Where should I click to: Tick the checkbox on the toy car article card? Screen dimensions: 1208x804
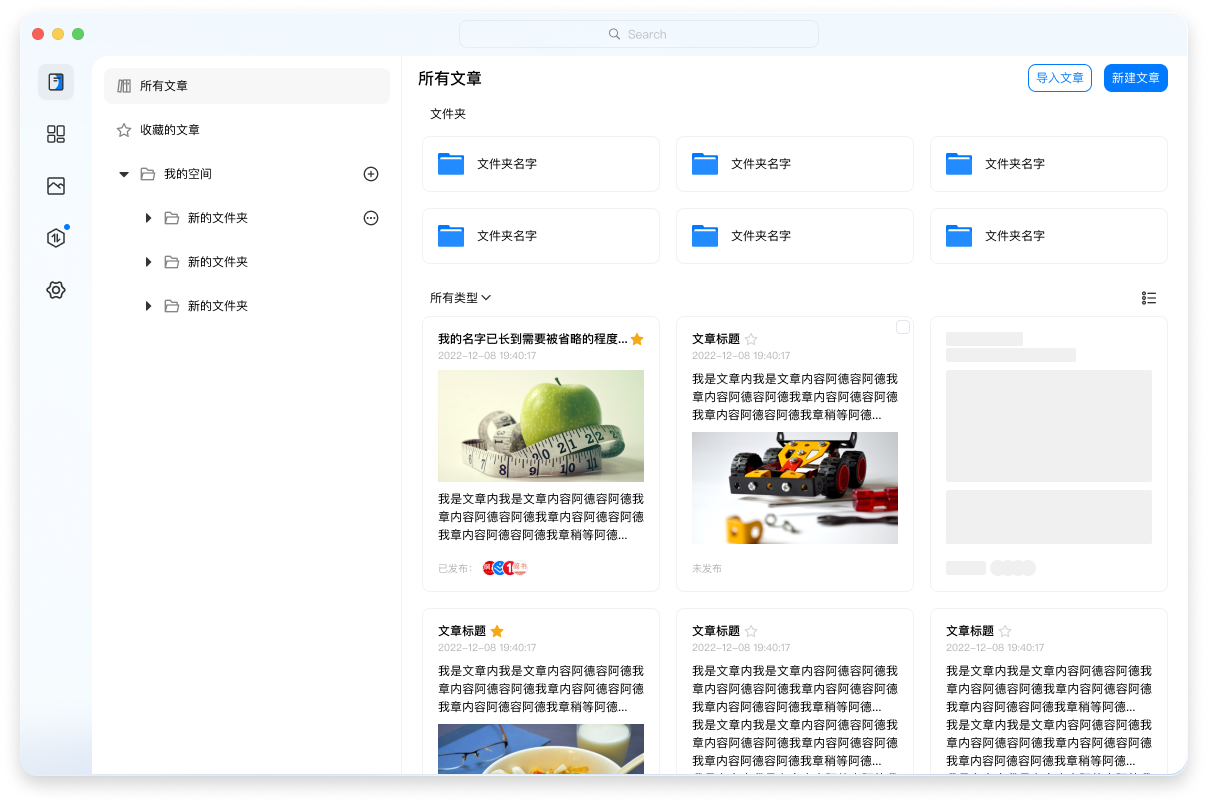tap(903, 327)
